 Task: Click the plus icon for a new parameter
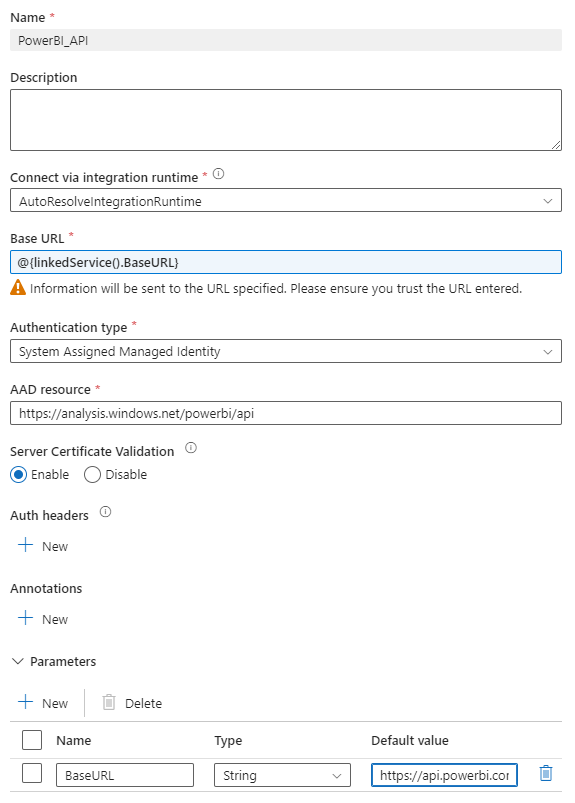coord(26,702)
